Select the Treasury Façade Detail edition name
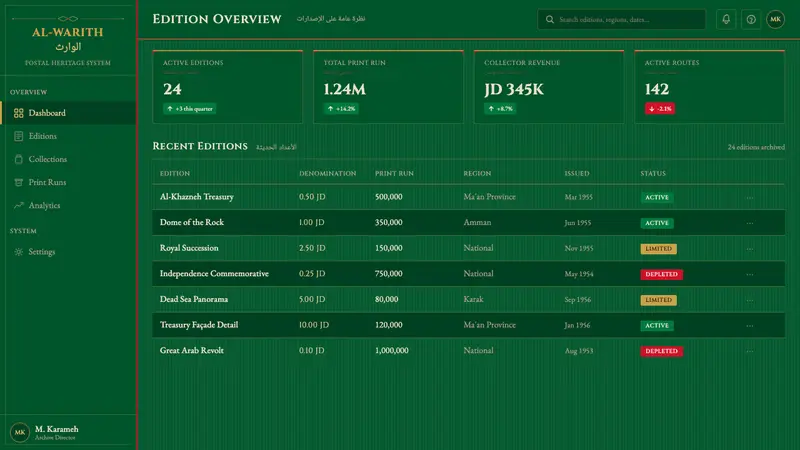 (x=199, y=324)
